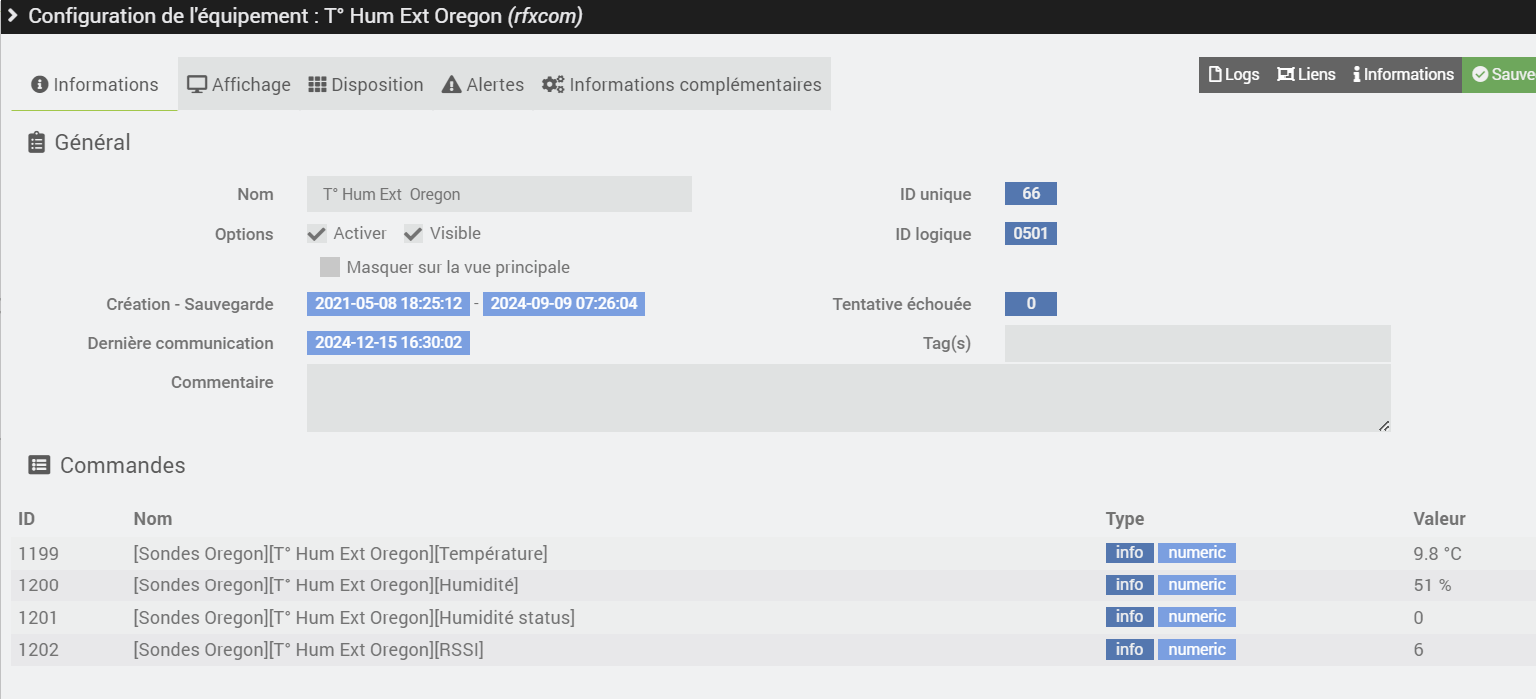Screen dimensions: 1536x699
Task: Uncheck the Activer checkbox
Action: tap(317, 234)
